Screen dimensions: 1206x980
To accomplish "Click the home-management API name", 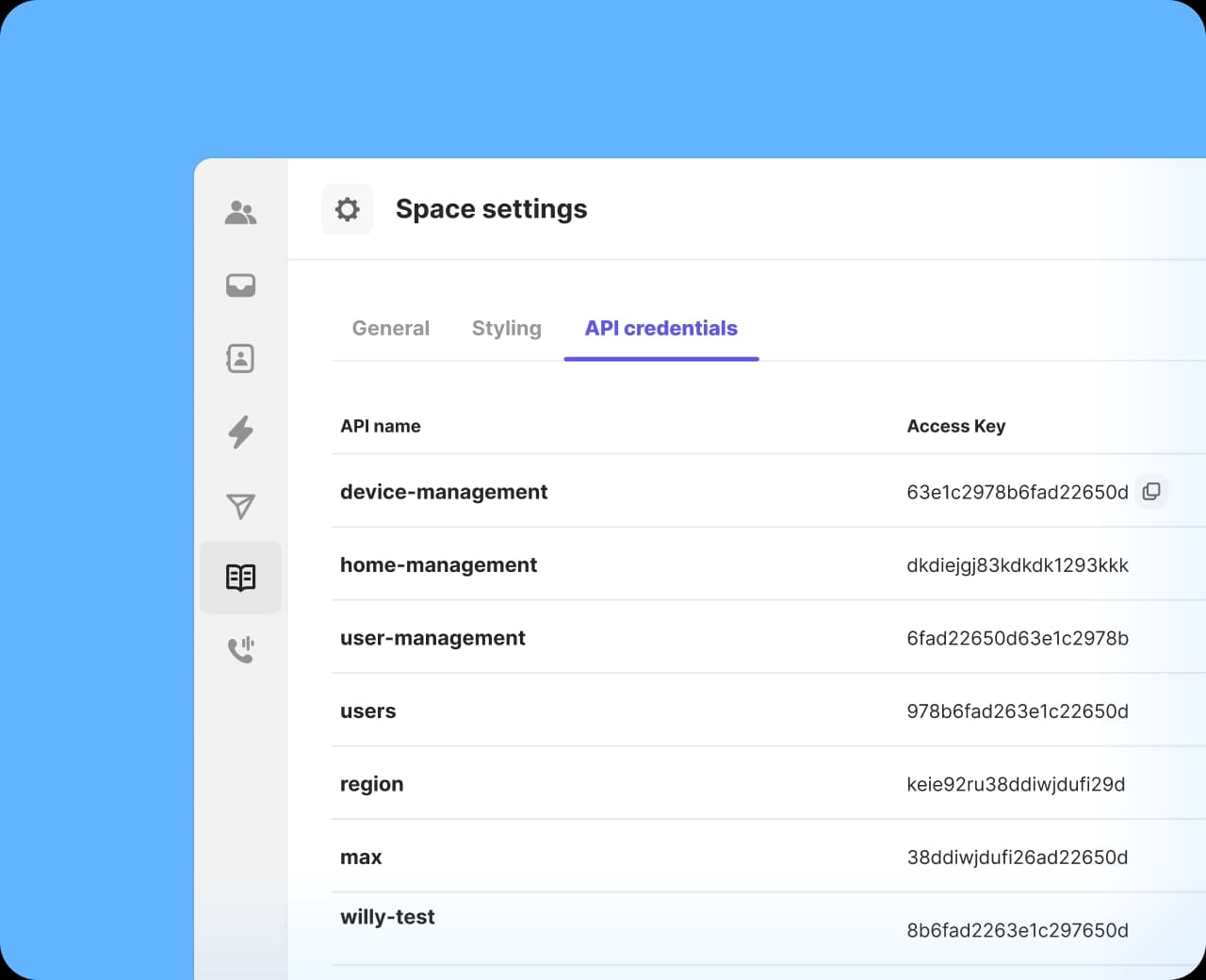I will point(438,564).
